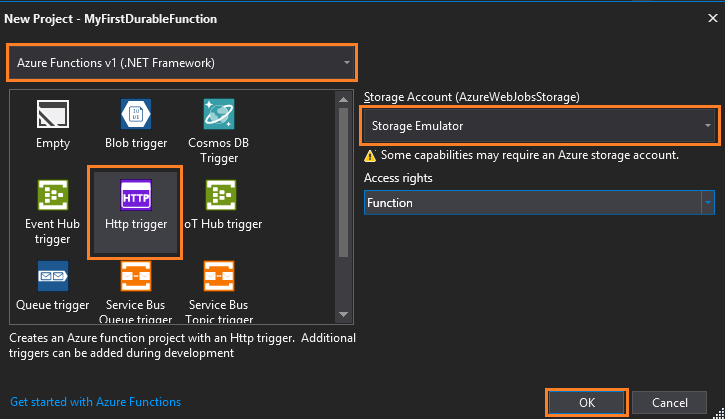Click the Http trigger label text
Viewport: 725px width, 419px height.
coord(136,224)
